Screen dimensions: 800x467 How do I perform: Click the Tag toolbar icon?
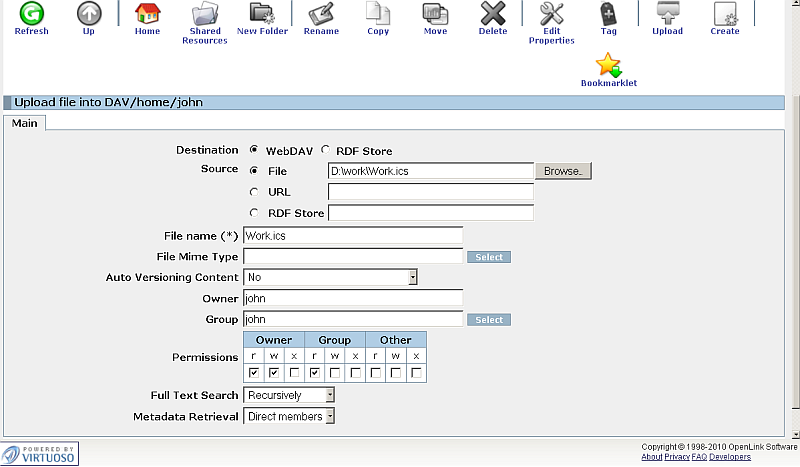click(x=608, y=15)
